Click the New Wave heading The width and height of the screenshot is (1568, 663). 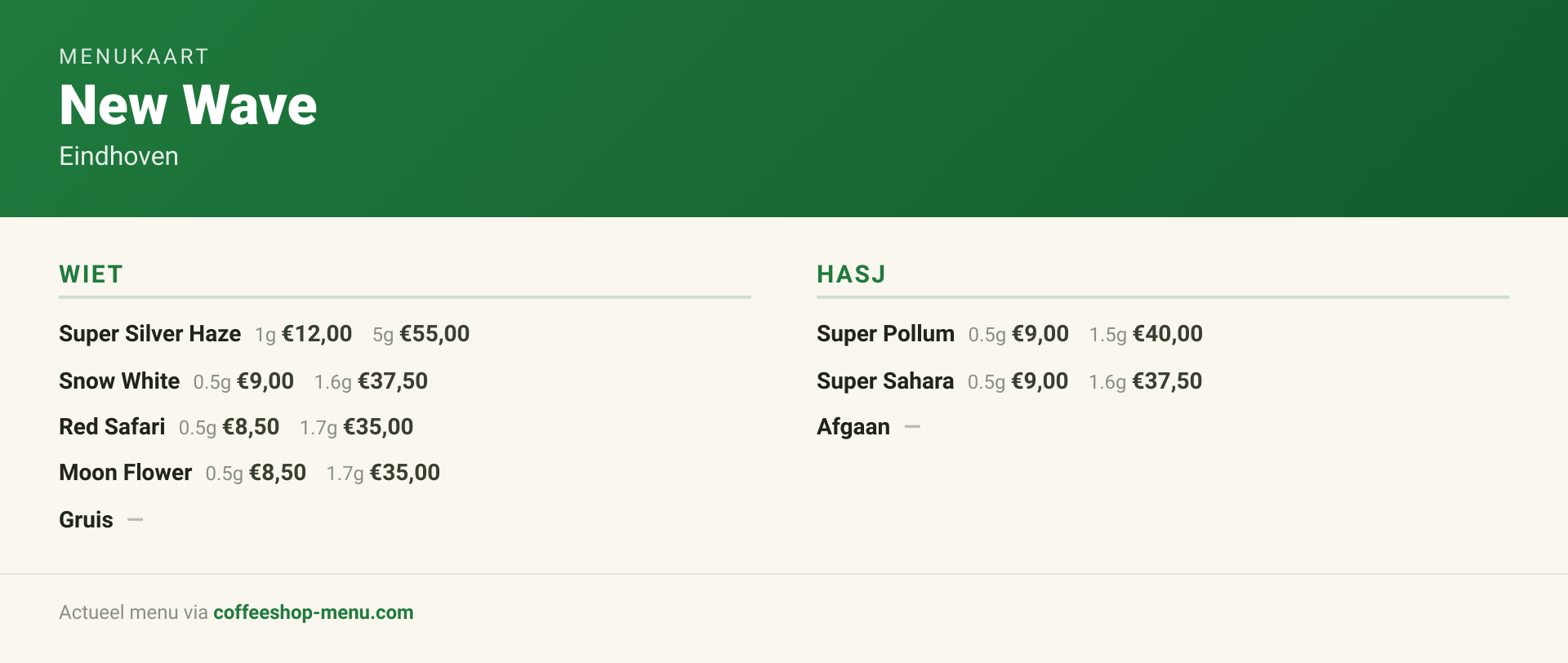188,105
